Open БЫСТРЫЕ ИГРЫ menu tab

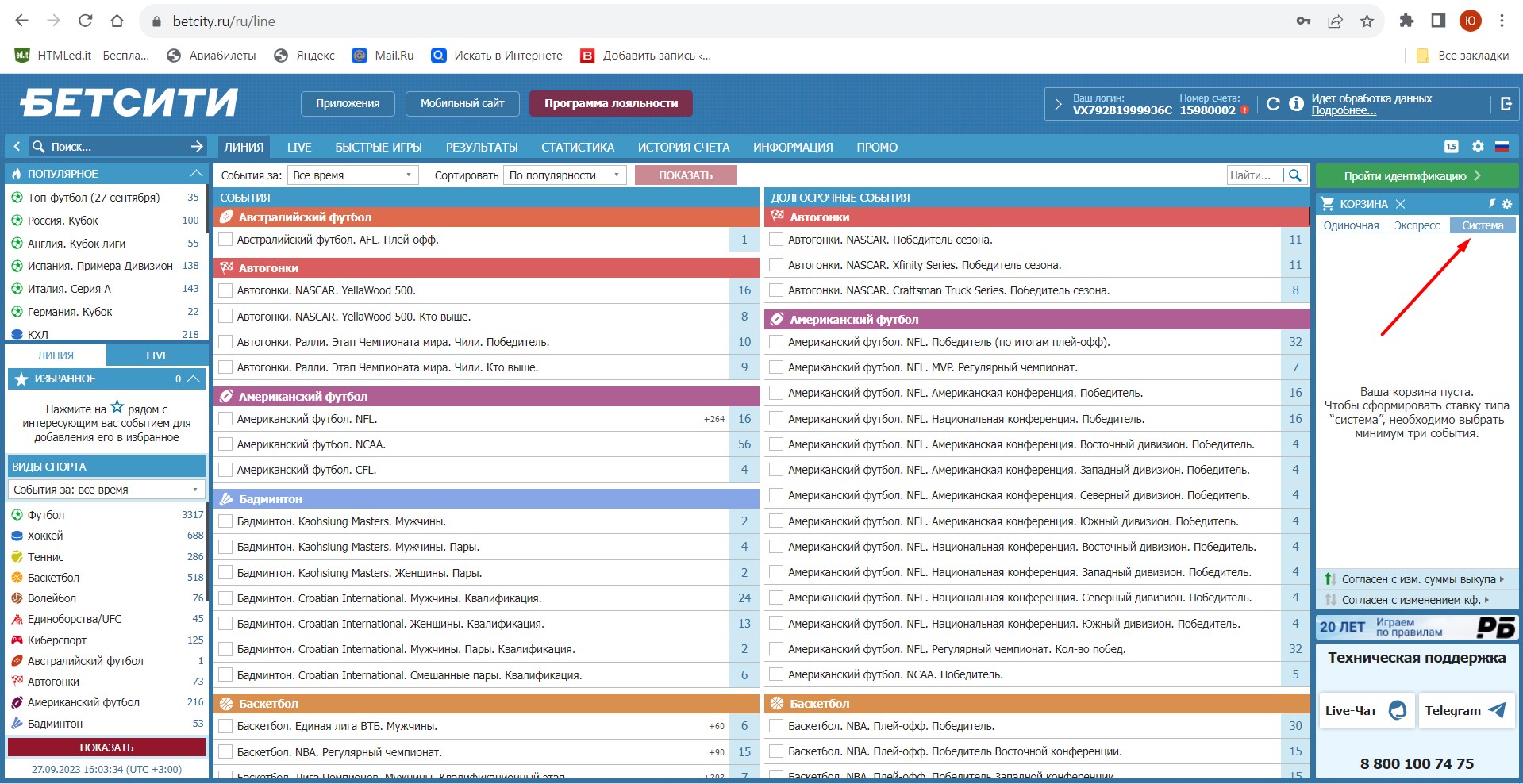pyautogui.click(x=379, y=147)
